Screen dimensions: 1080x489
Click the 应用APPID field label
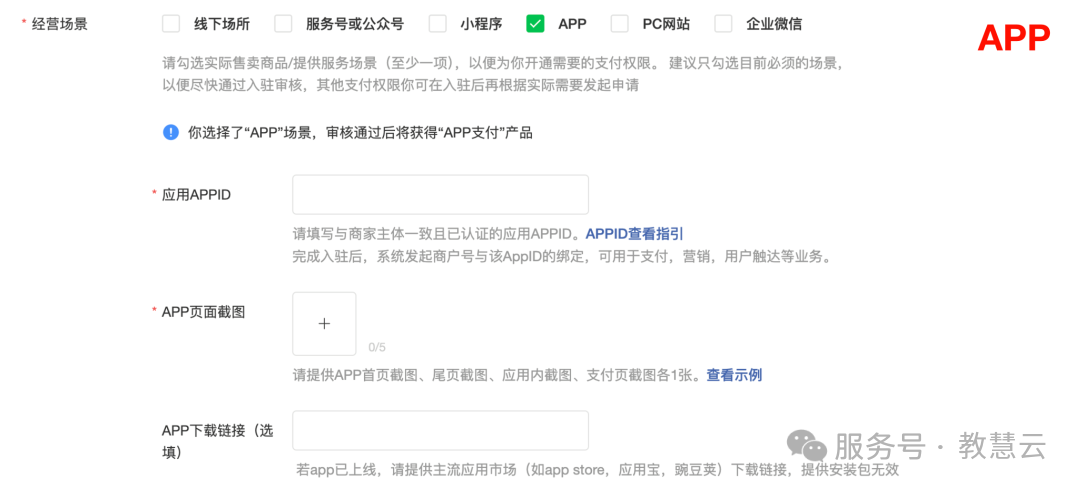pyautogui.click(x=196, y=195)
